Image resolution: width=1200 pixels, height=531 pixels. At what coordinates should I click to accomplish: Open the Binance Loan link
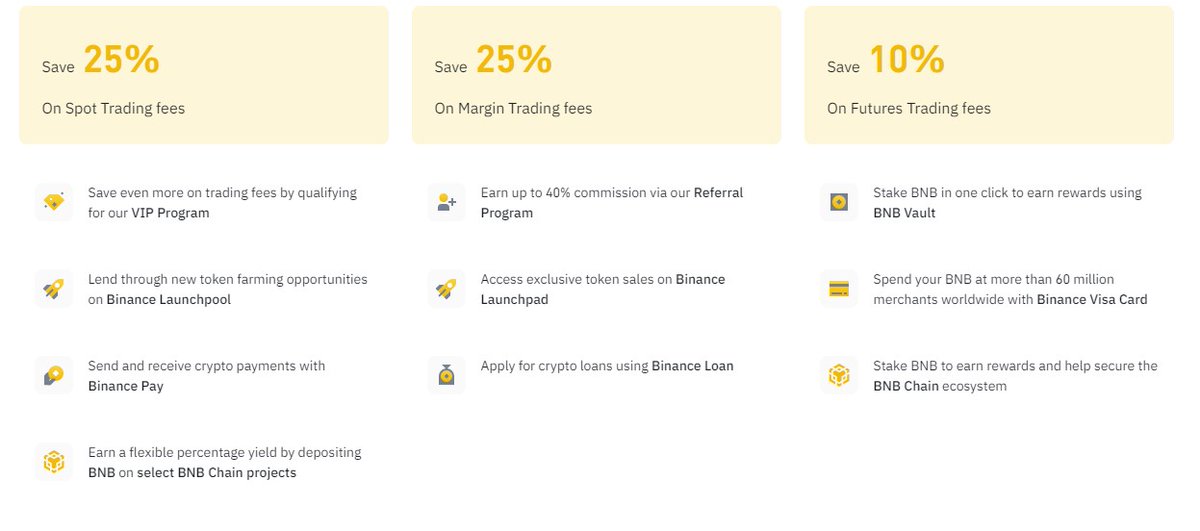coord(693,366)
